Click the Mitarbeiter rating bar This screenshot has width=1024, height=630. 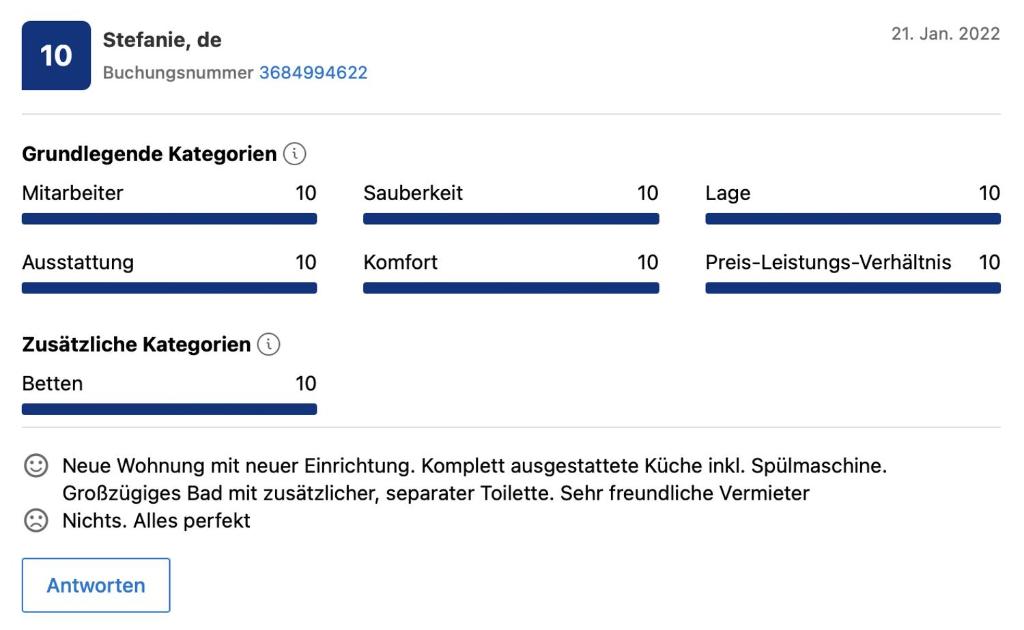pyautogui.click(x=169, y=219)
